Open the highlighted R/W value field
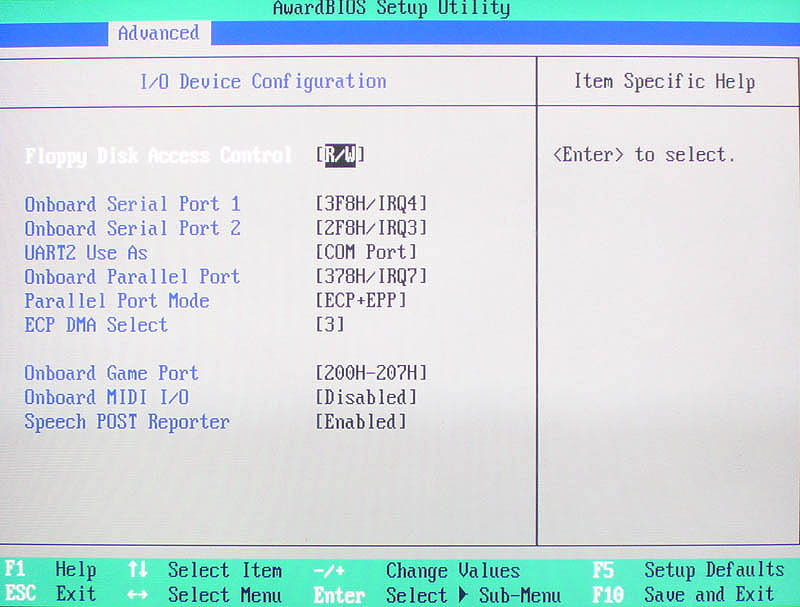800x607 pixels. coord(340,155)
